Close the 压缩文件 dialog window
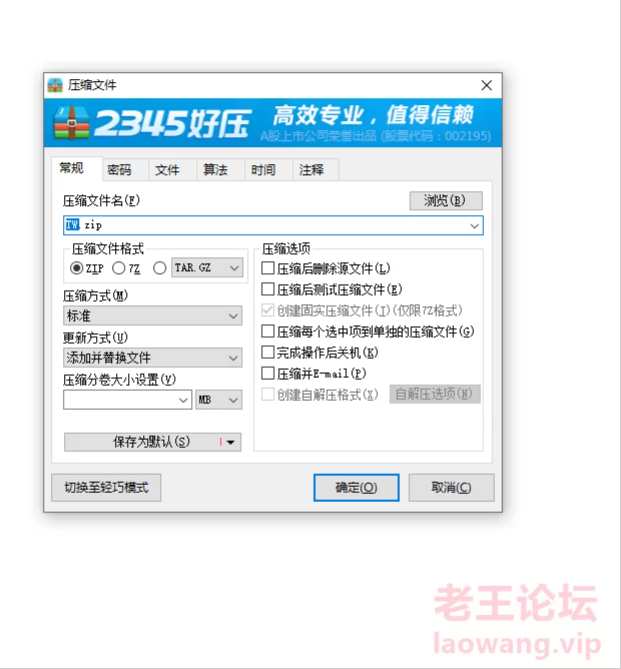Viewport: 621px width, 669px height. click(487, 85)
